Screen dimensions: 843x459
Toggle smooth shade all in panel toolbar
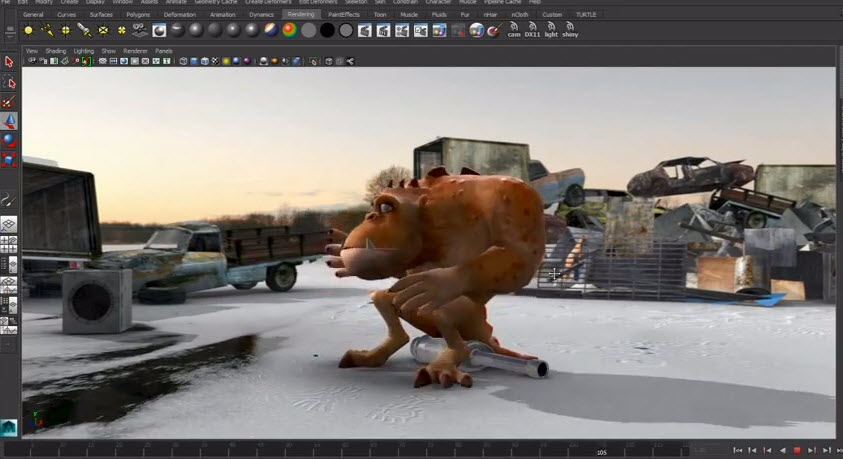tap(194, 61)
